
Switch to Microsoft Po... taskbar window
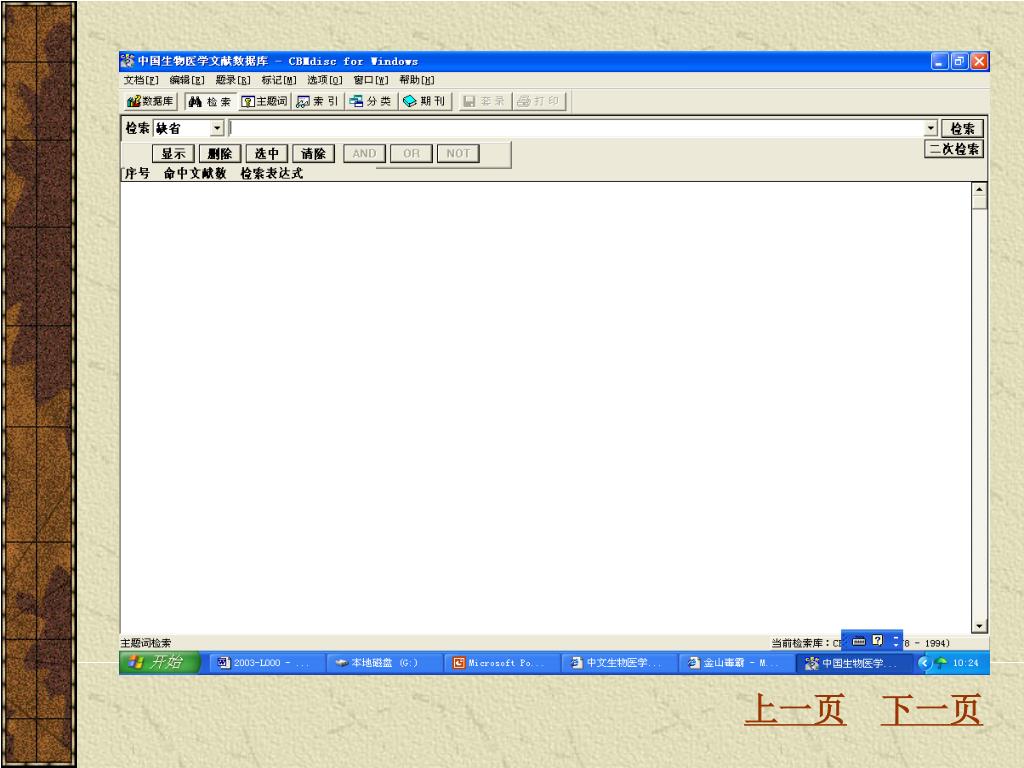coord(501,663)
